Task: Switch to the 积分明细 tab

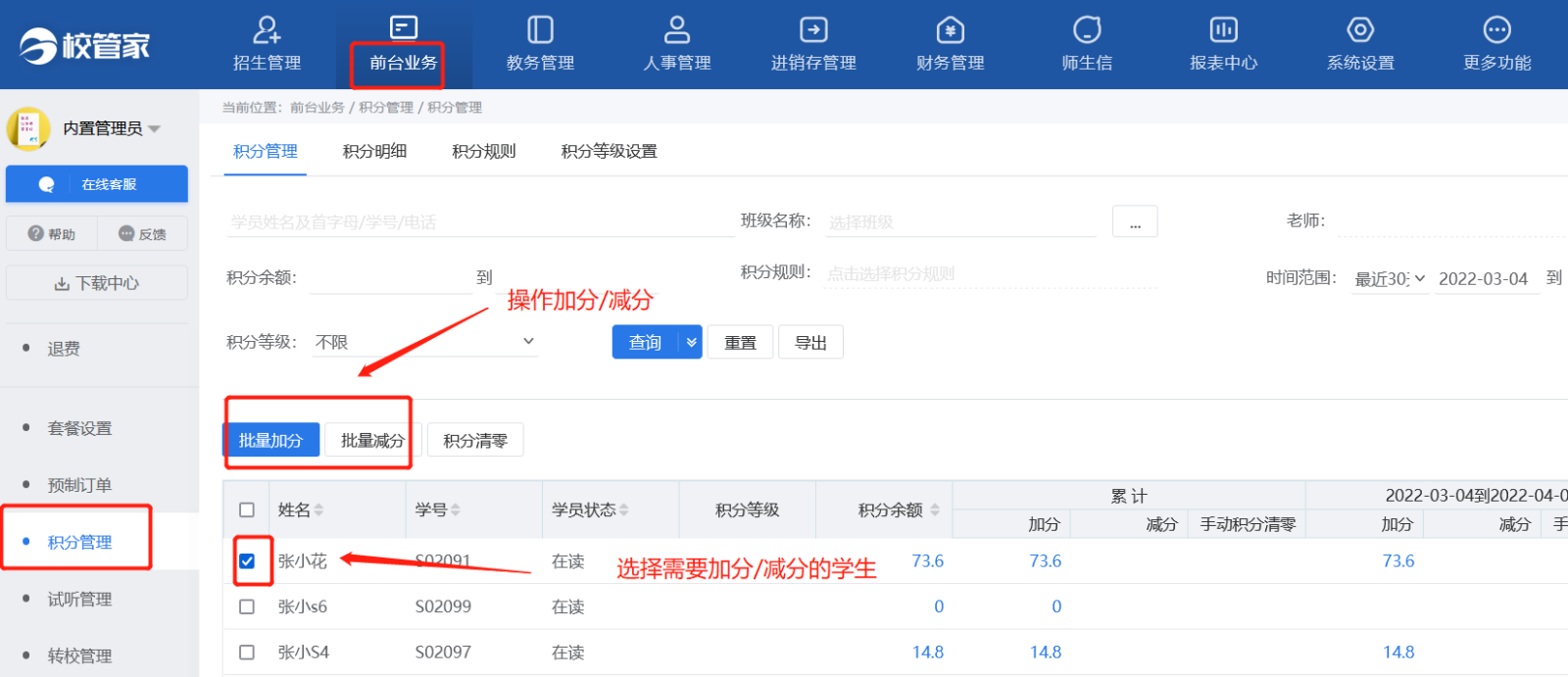Action: pos(374,151)
